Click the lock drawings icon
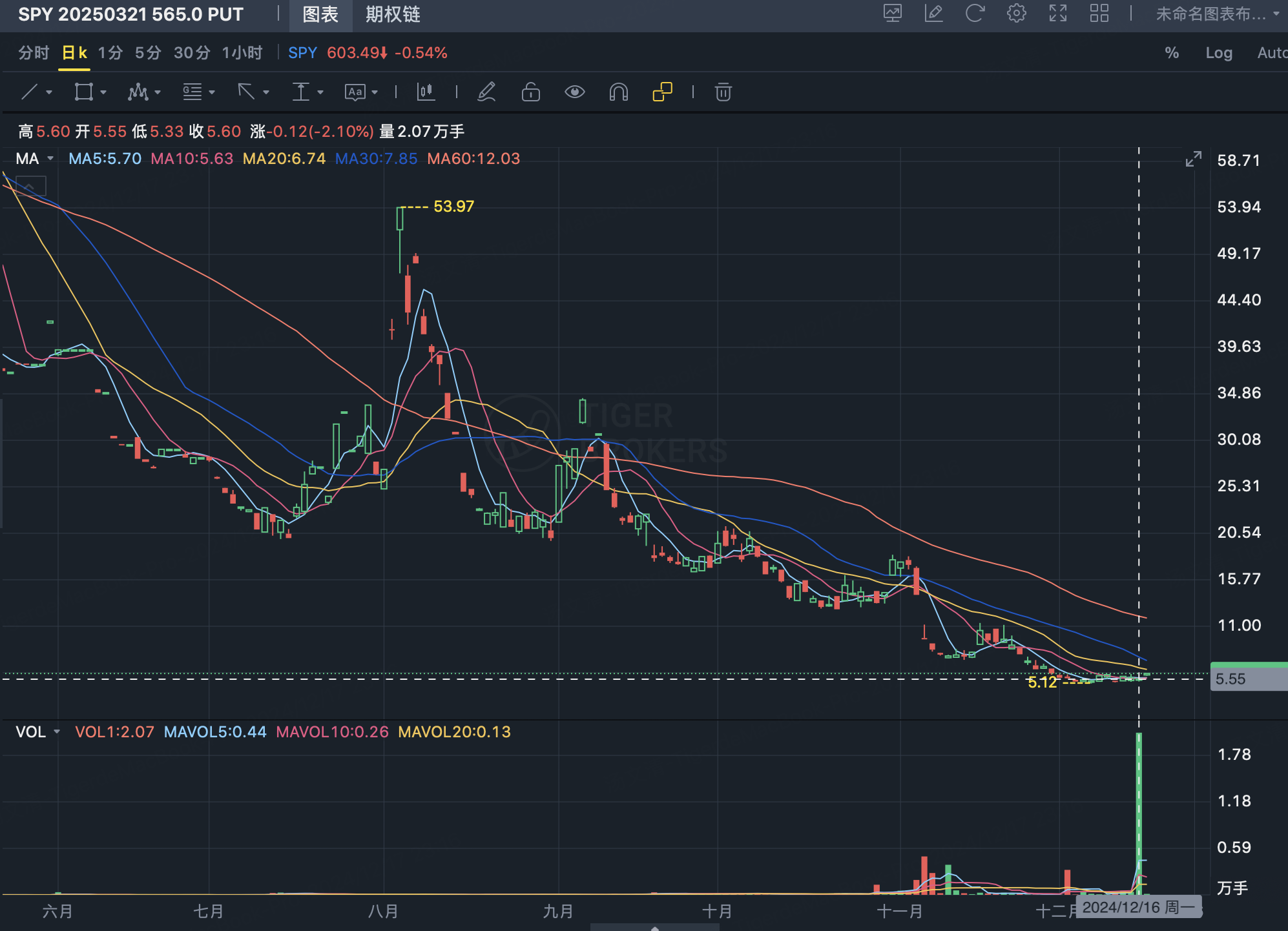 click(530, 92)
